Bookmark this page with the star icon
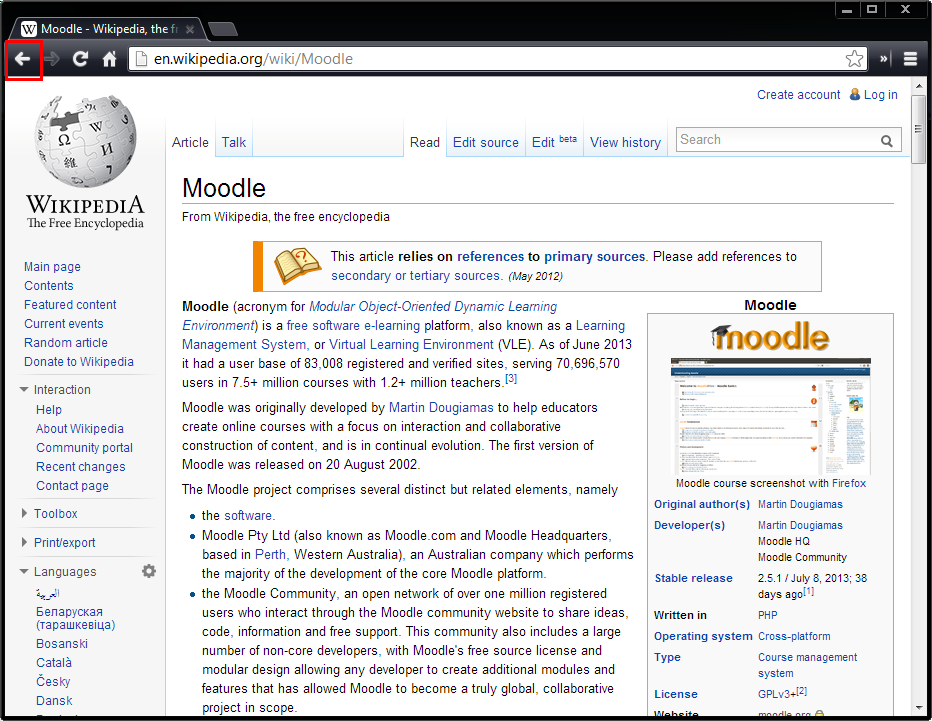The width and height of the screenshot is (932, 721). tap(854, 59)
